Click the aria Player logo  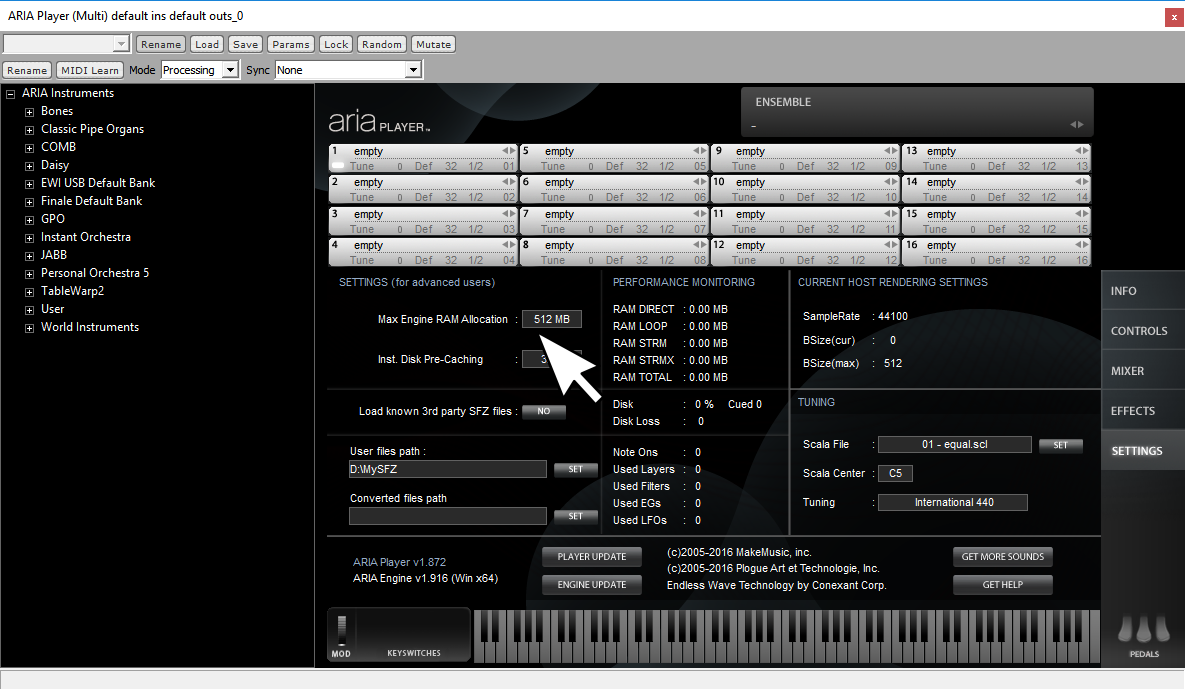point(379,122)
